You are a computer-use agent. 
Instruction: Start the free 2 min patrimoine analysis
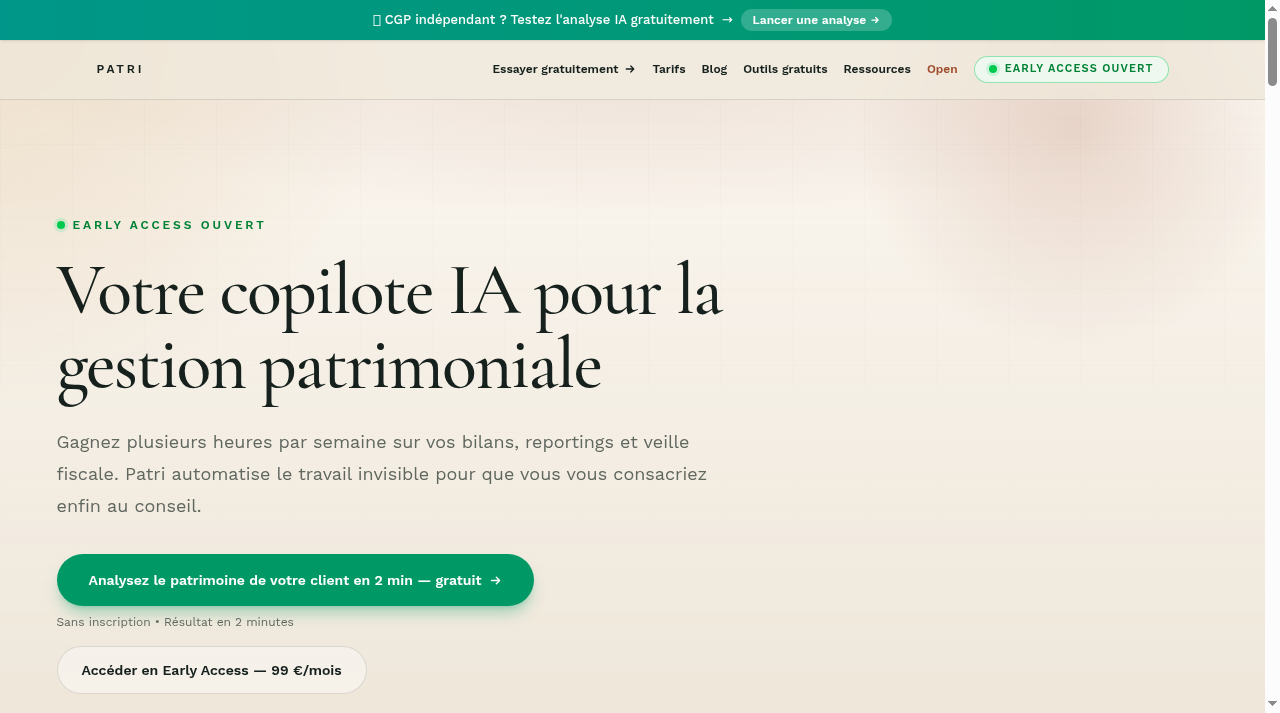click(295, 580)
